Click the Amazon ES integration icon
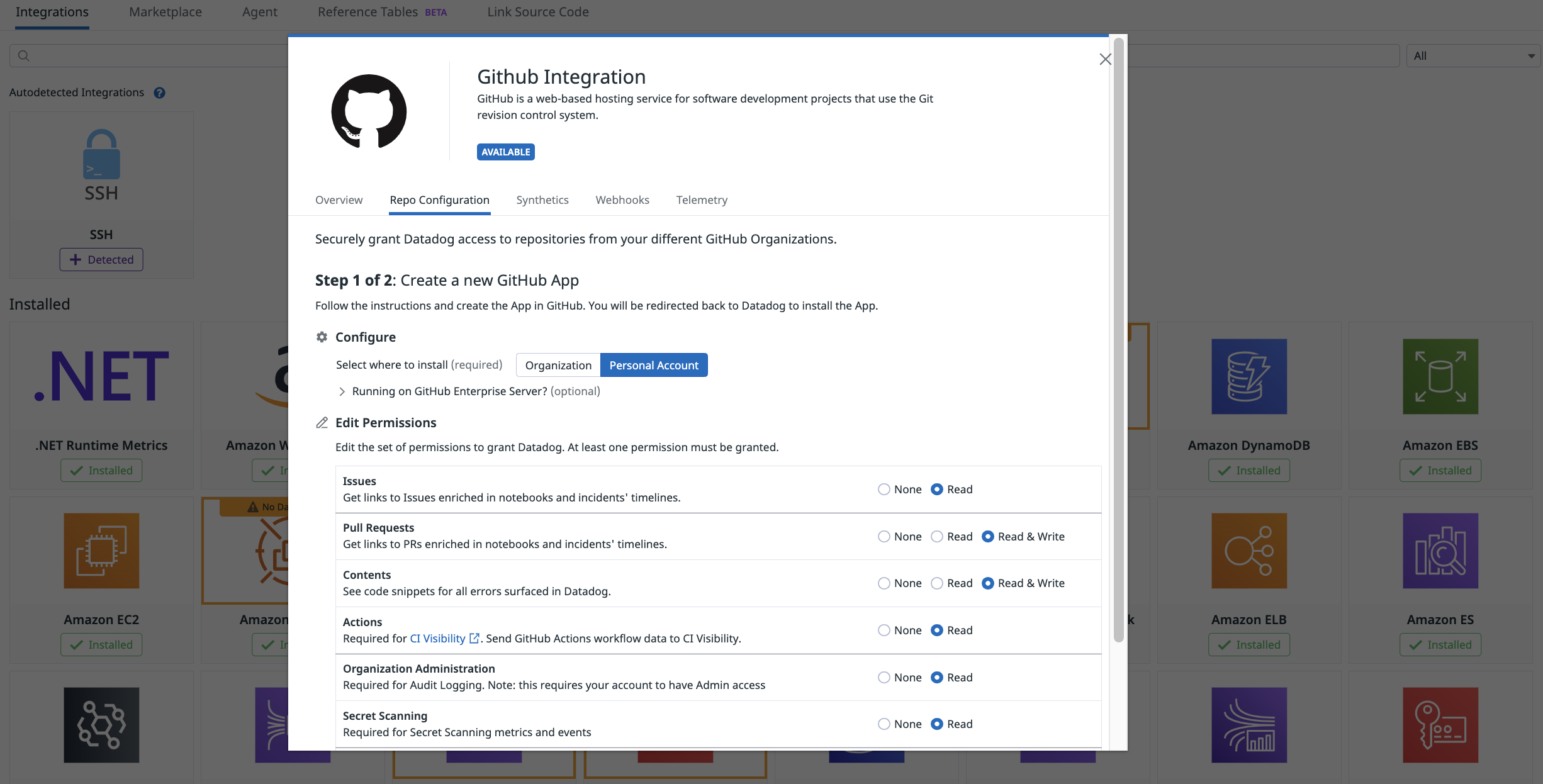 (x=1440, y=551)
